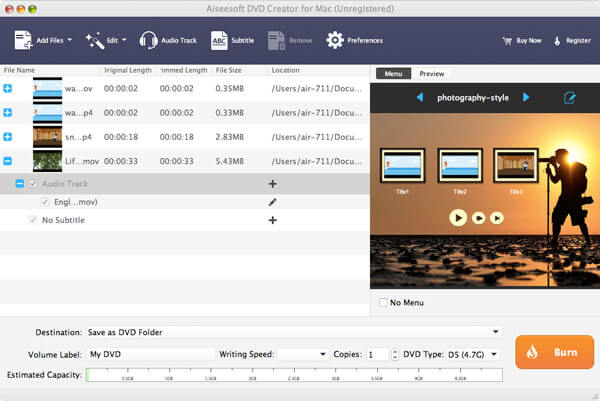Click the edit menu template icon
Image resolution: width=600 pixels, height=401 pixels.
point(569,98)
